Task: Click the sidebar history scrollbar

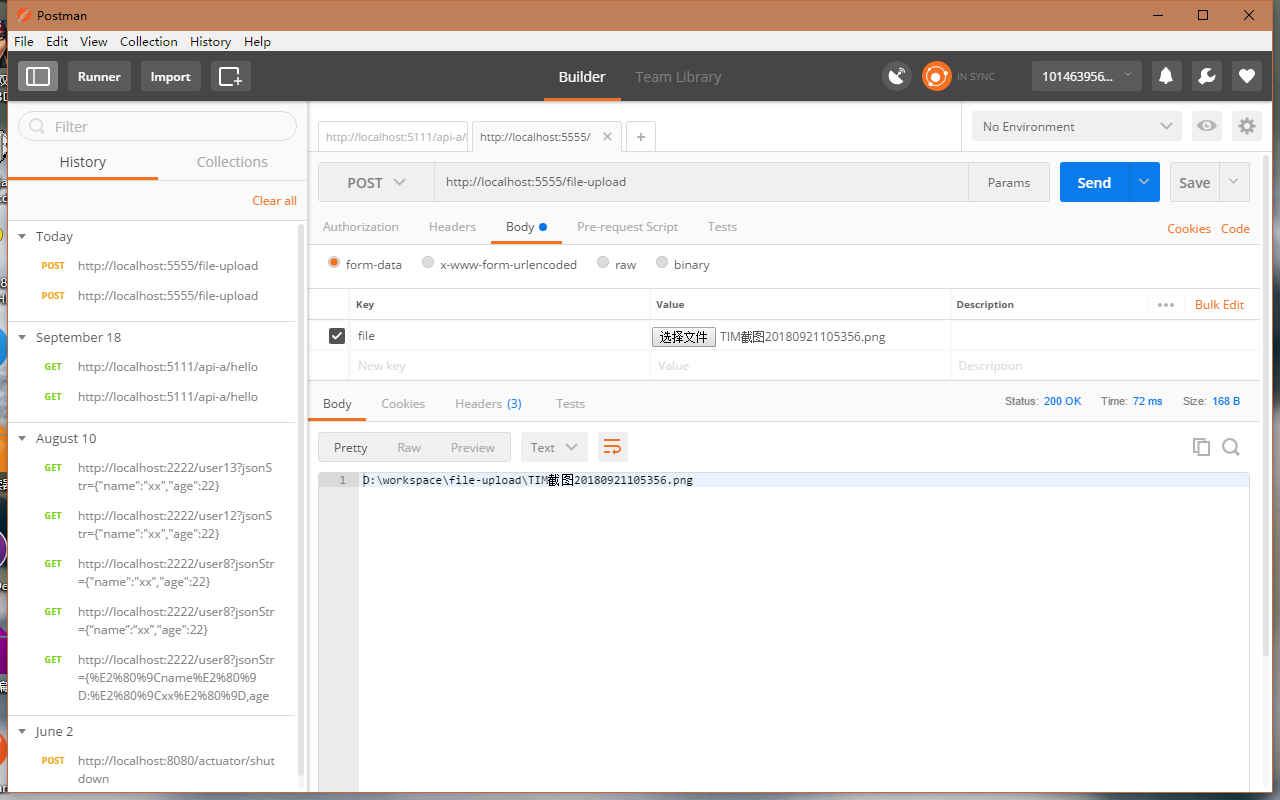Action: point(302,500)
